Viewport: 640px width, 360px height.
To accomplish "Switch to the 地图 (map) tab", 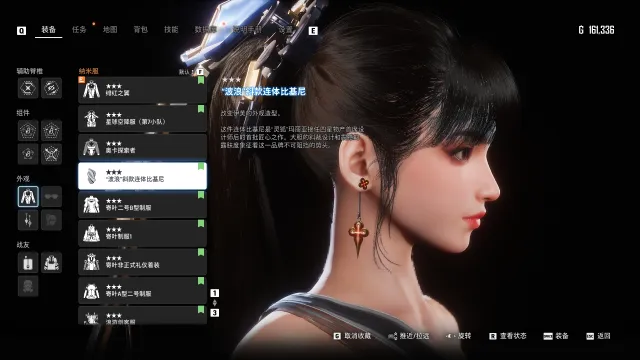I will click(x=110, y=30).
